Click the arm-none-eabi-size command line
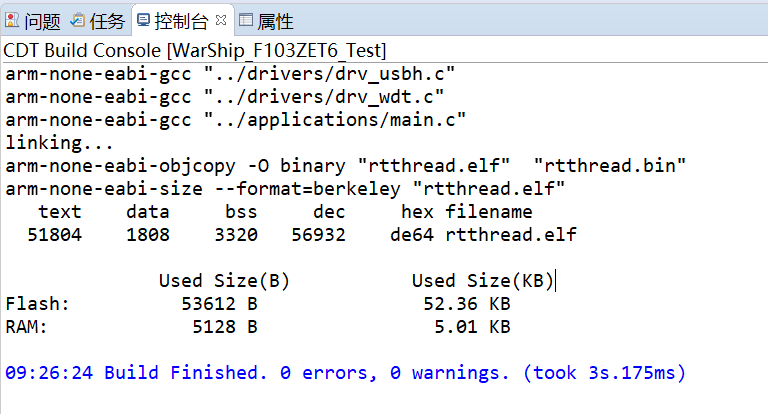Viewport: 768px width, 414px height. [x=285, y=188]
